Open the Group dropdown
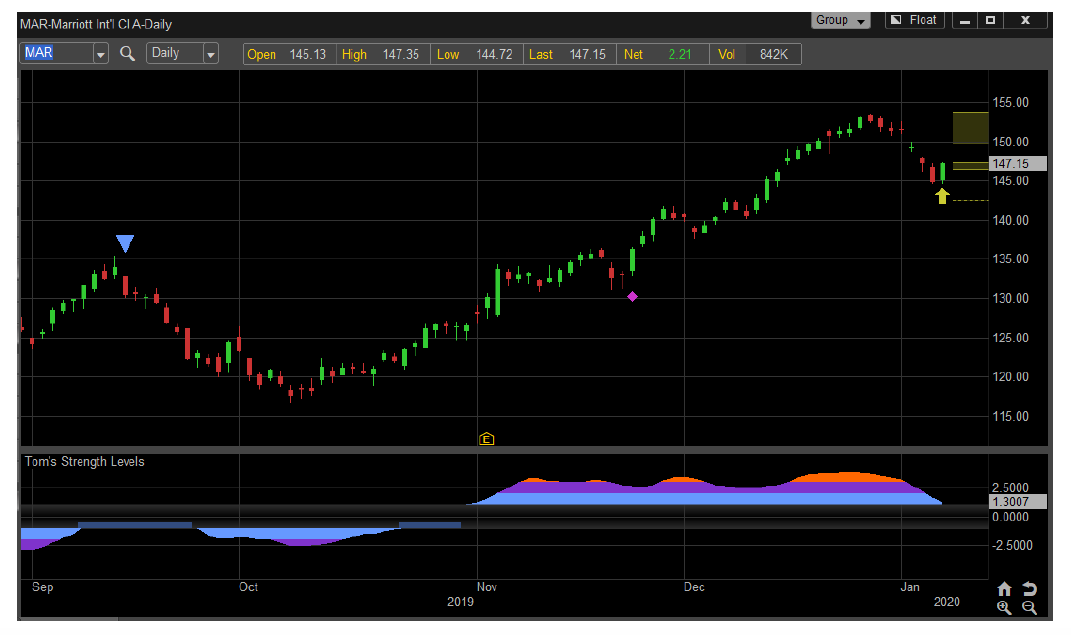Viewport: 1071px width, 635px height. (x=841, y=20)
